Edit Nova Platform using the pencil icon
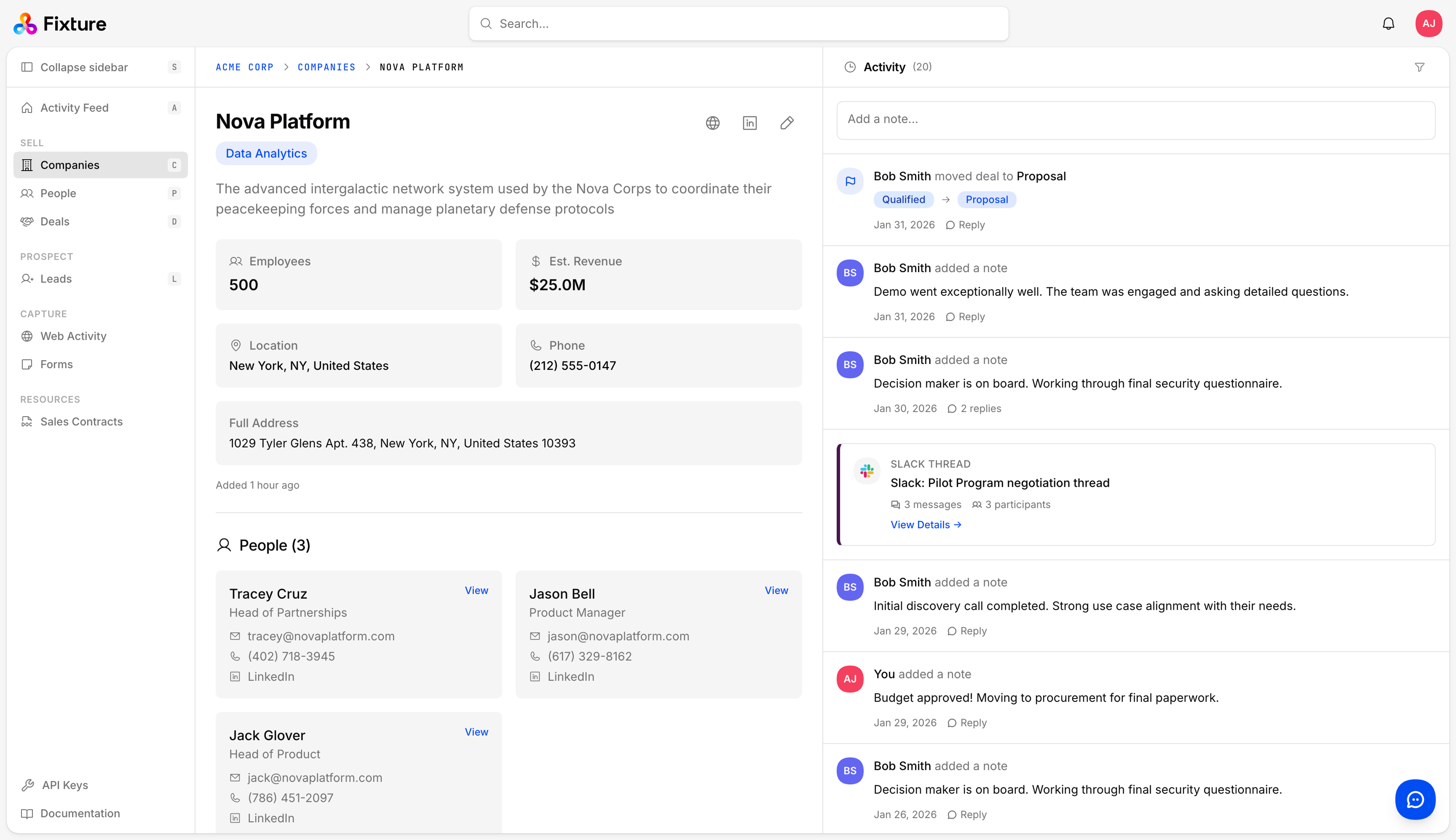Image resolution: width=1456 pixels, height=840 pixels. 787,123
